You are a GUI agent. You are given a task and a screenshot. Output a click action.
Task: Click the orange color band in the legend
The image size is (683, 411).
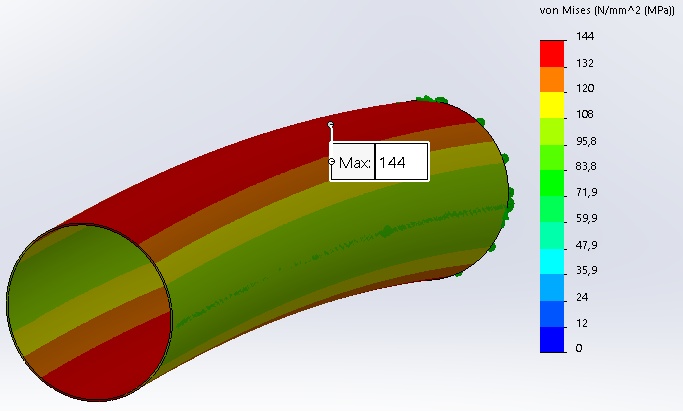[552, 79]
